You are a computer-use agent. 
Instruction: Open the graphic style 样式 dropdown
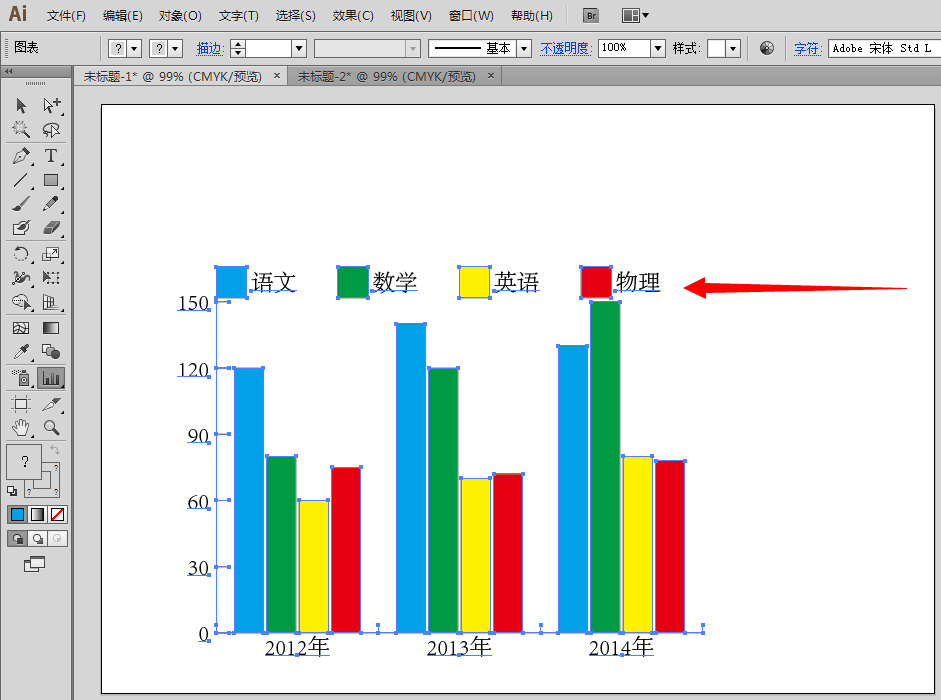(x=733, y=49)
